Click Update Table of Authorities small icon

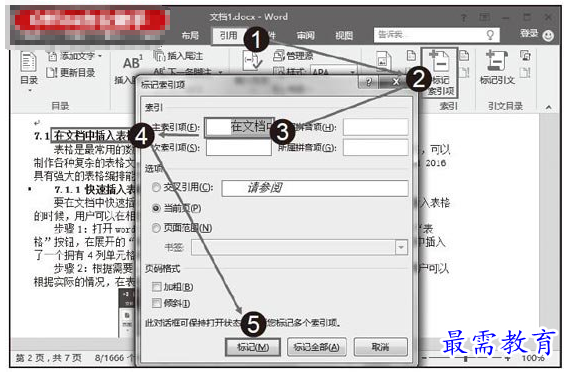[x=525, y=72]
